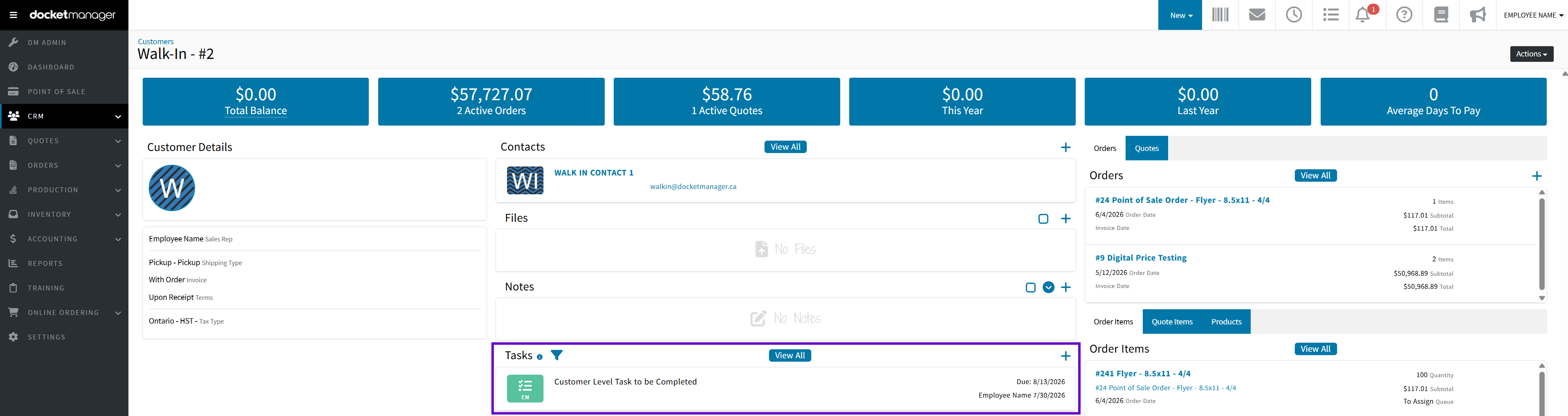Add a new note with plus icon
This screenshot has width=1568, height=416.
pos(1065,288)
